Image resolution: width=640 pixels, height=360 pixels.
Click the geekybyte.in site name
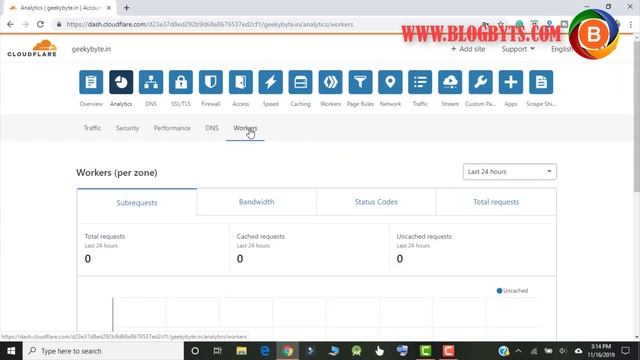coord(91,49)
